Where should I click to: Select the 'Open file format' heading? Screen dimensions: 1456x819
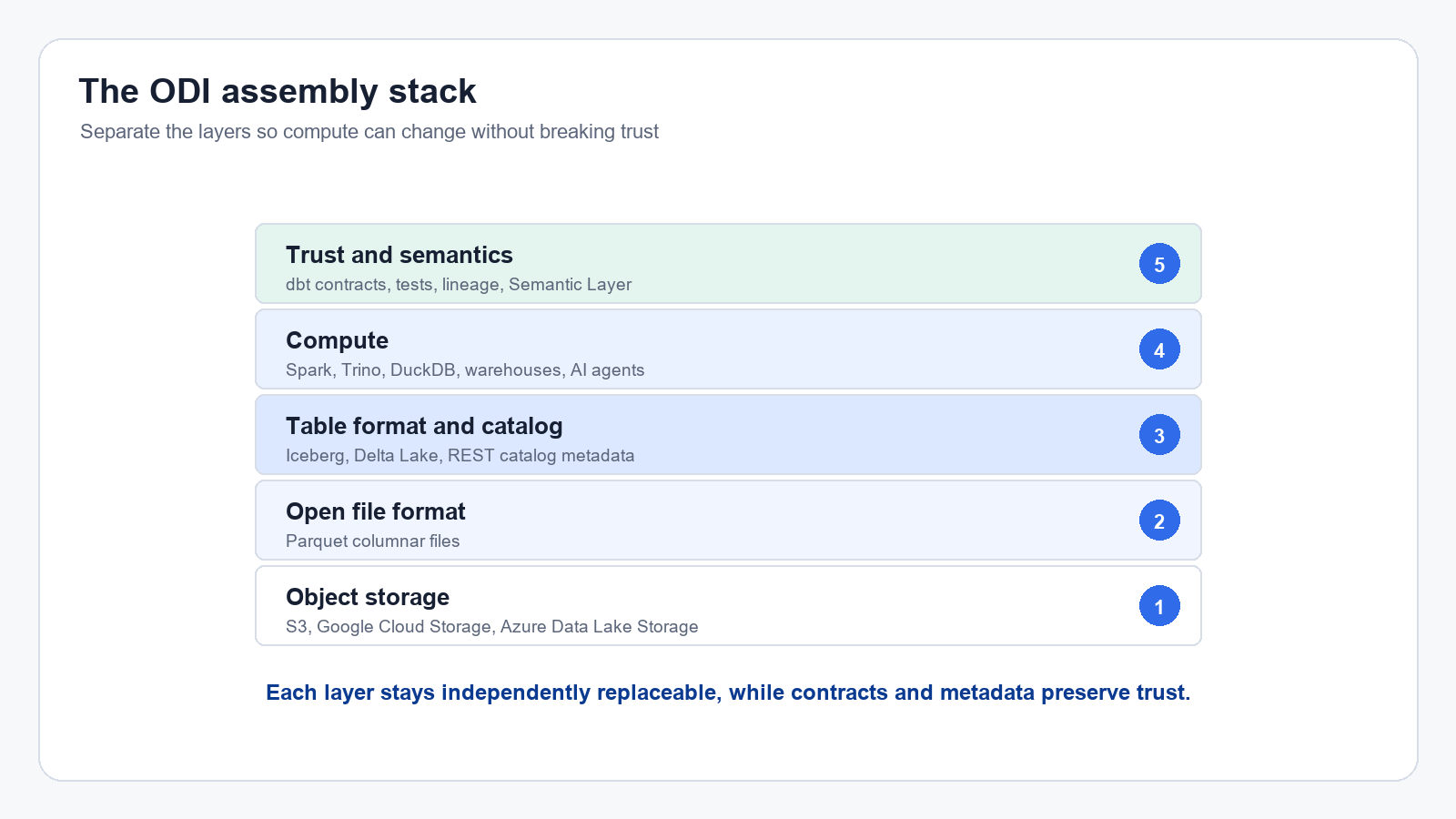click(x=376, y=511)
